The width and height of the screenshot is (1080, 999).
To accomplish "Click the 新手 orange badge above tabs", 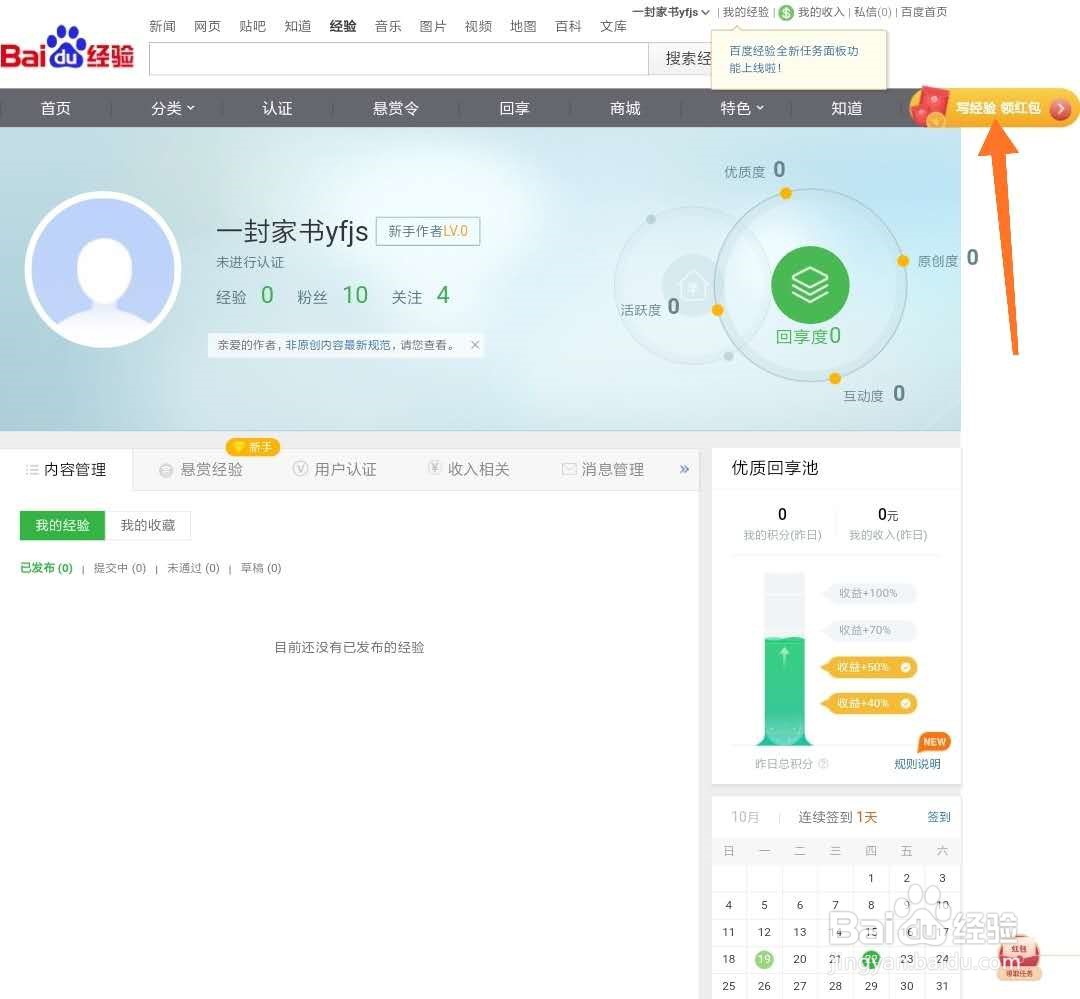I will coord(253,447).
